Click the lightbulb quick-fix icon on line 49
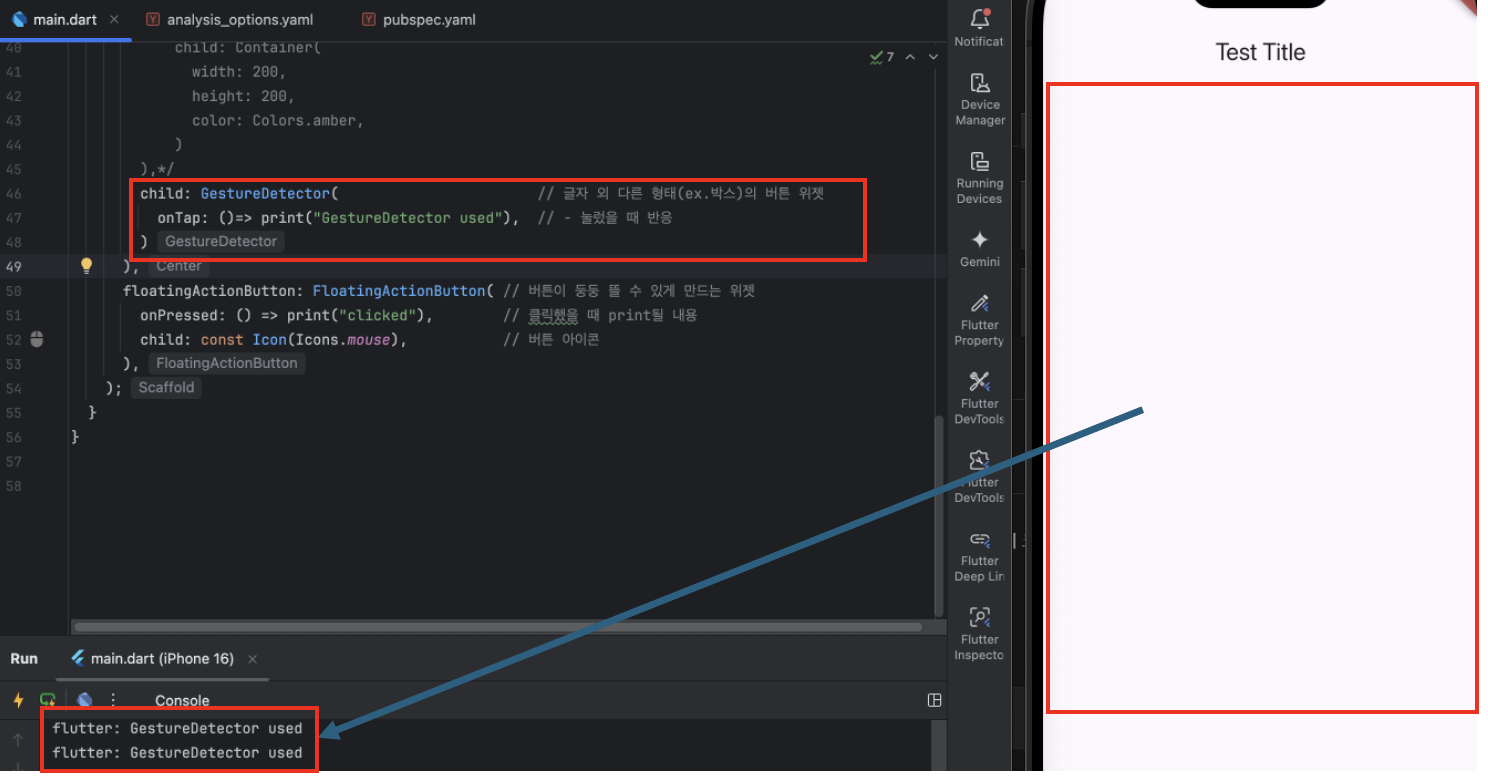 click(86, 266)
